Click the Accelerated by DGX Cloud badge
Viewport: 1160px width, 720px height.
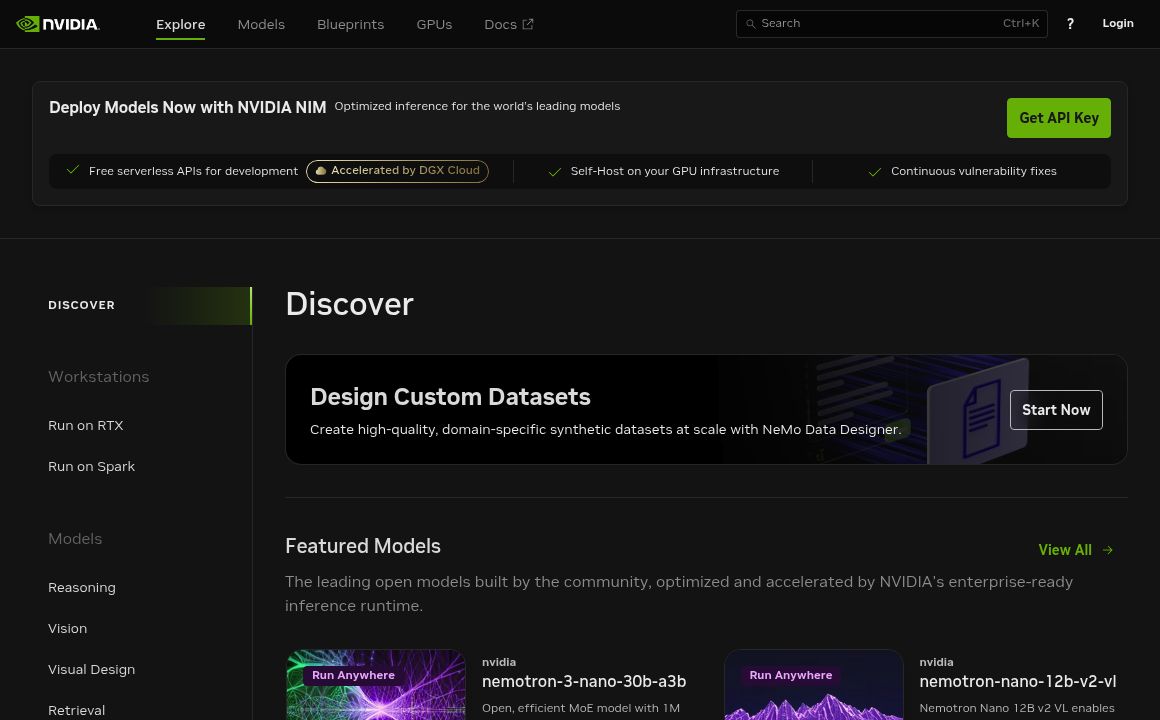[397, 171]
